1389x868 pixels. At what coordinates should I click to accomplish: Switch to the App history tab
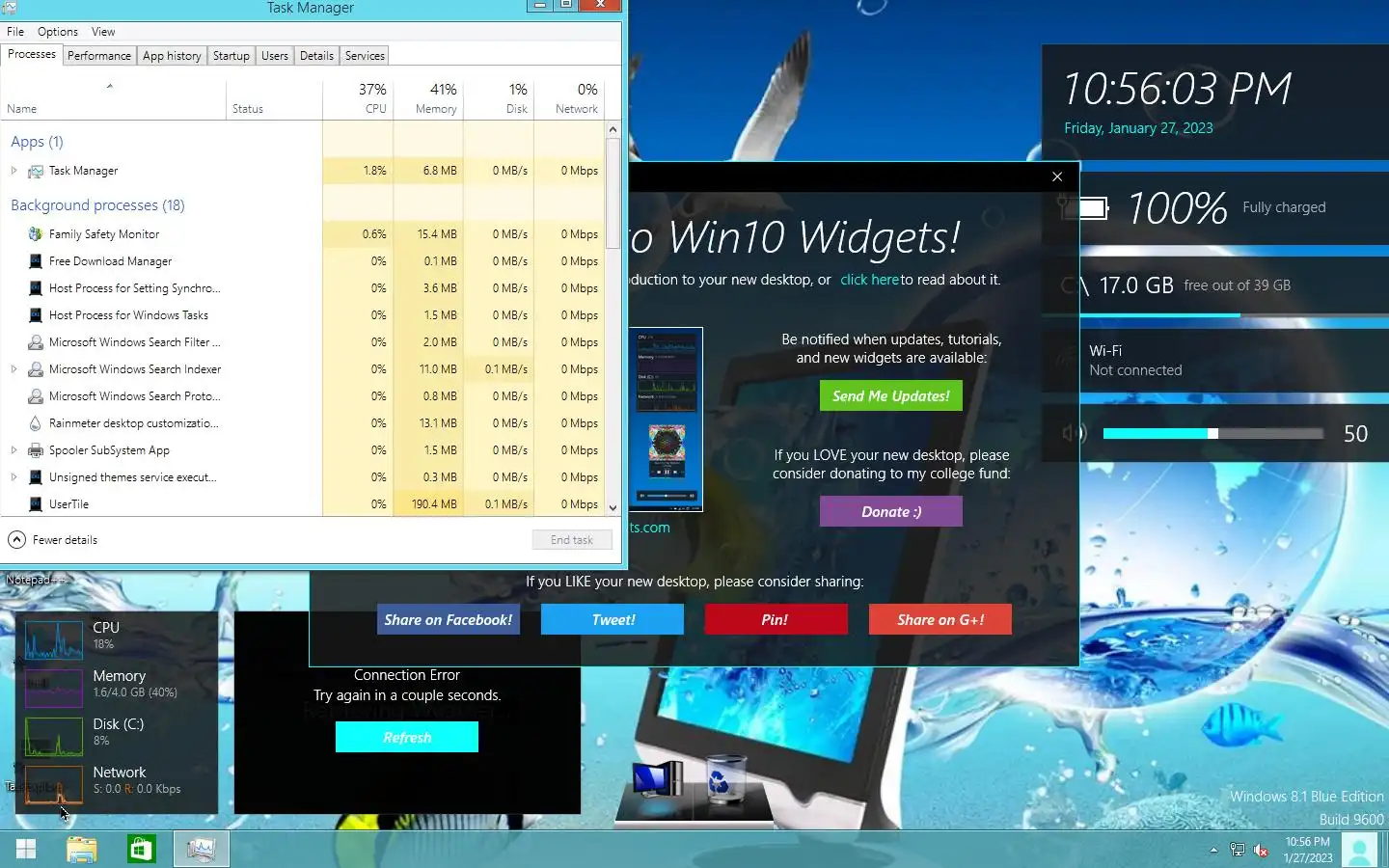(172, 56)
